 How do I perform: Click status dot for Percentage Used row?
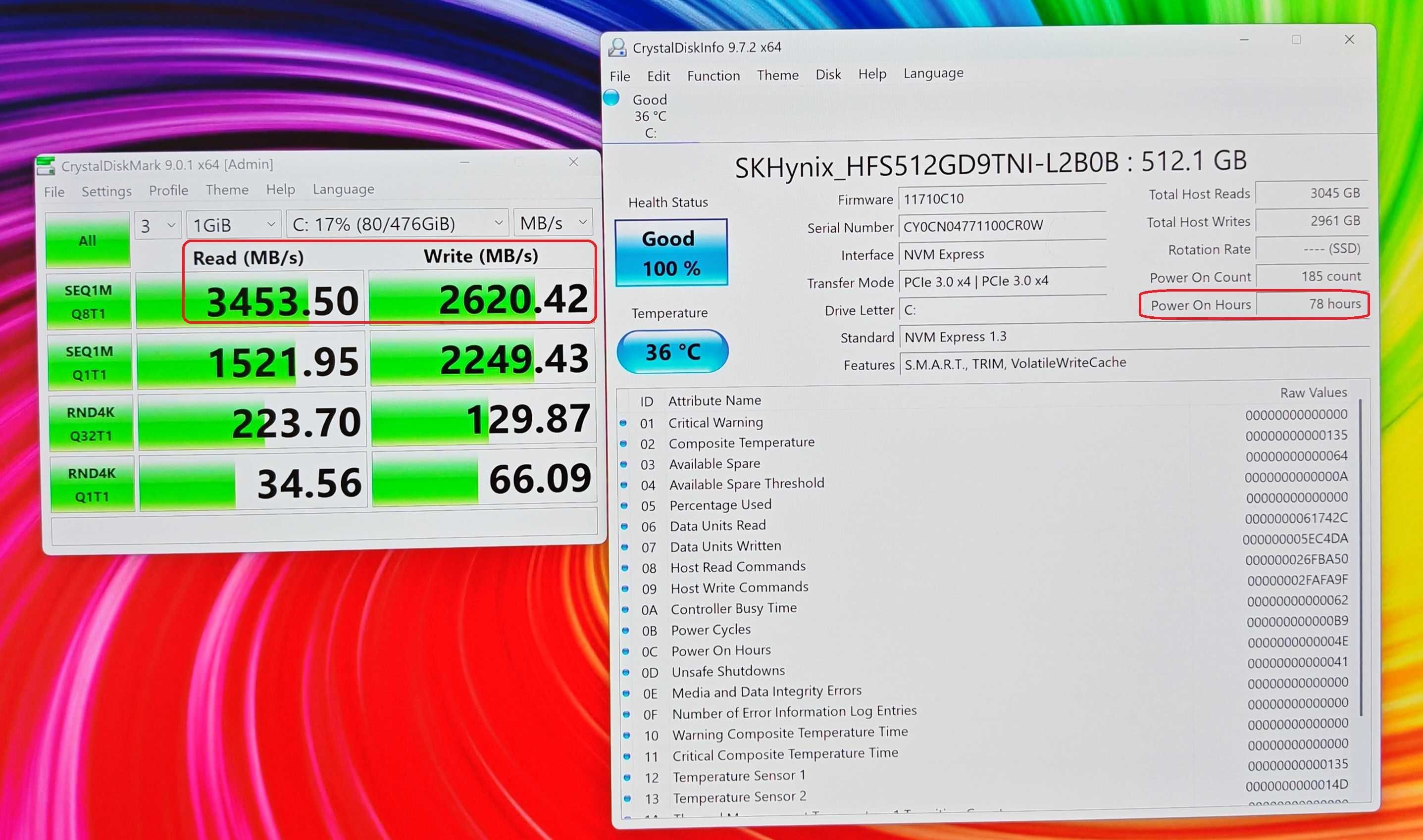pos(624,505)
